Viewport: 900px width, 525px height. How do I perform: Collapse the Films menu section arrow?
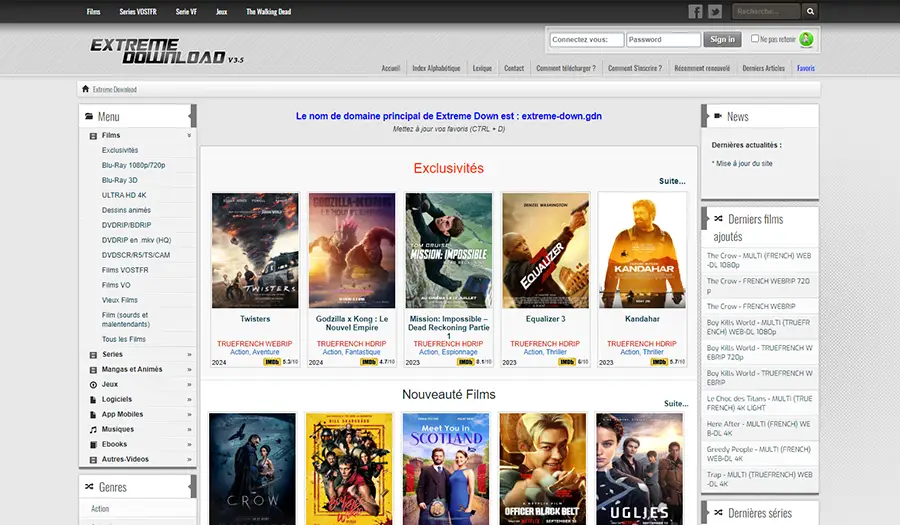[x=189, y=135]
